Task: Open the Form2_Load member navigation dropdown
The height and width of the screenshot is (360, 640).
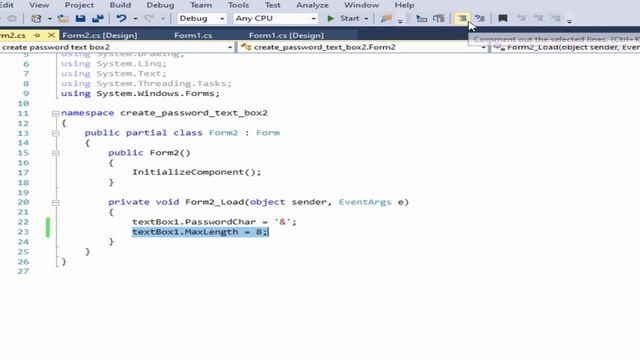Action: coord(566,47)
